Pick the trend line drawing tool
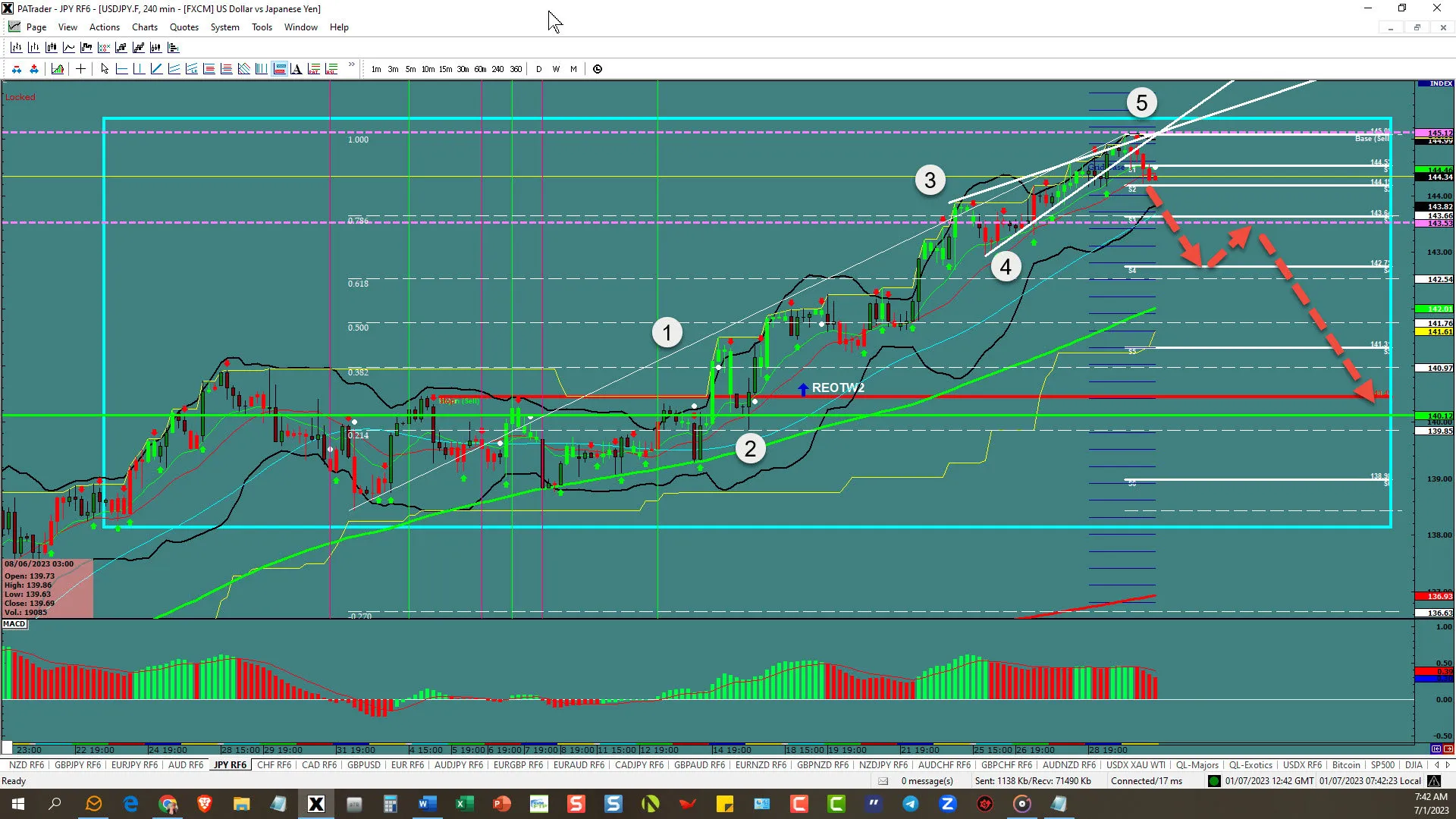 click(x=156, y=69)
